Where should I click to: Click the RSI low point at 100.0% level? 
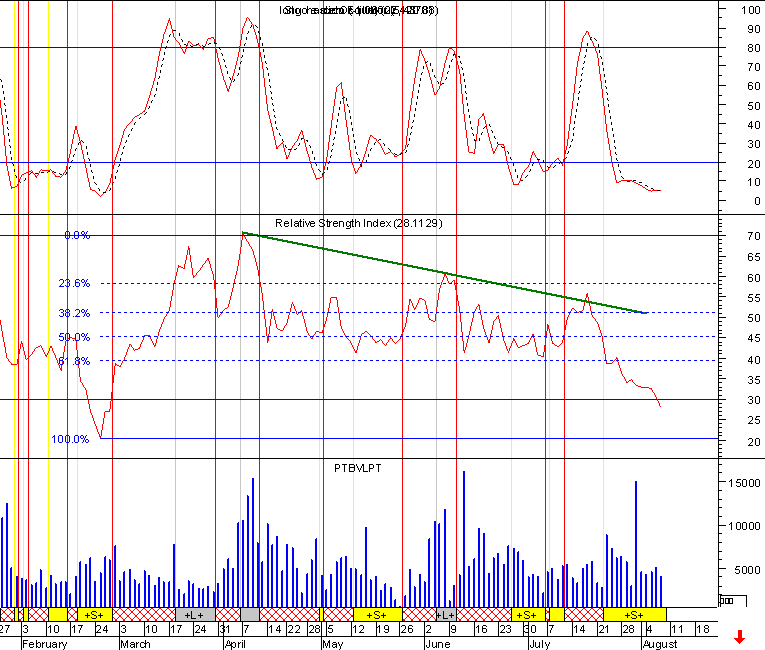coord(101,438)
